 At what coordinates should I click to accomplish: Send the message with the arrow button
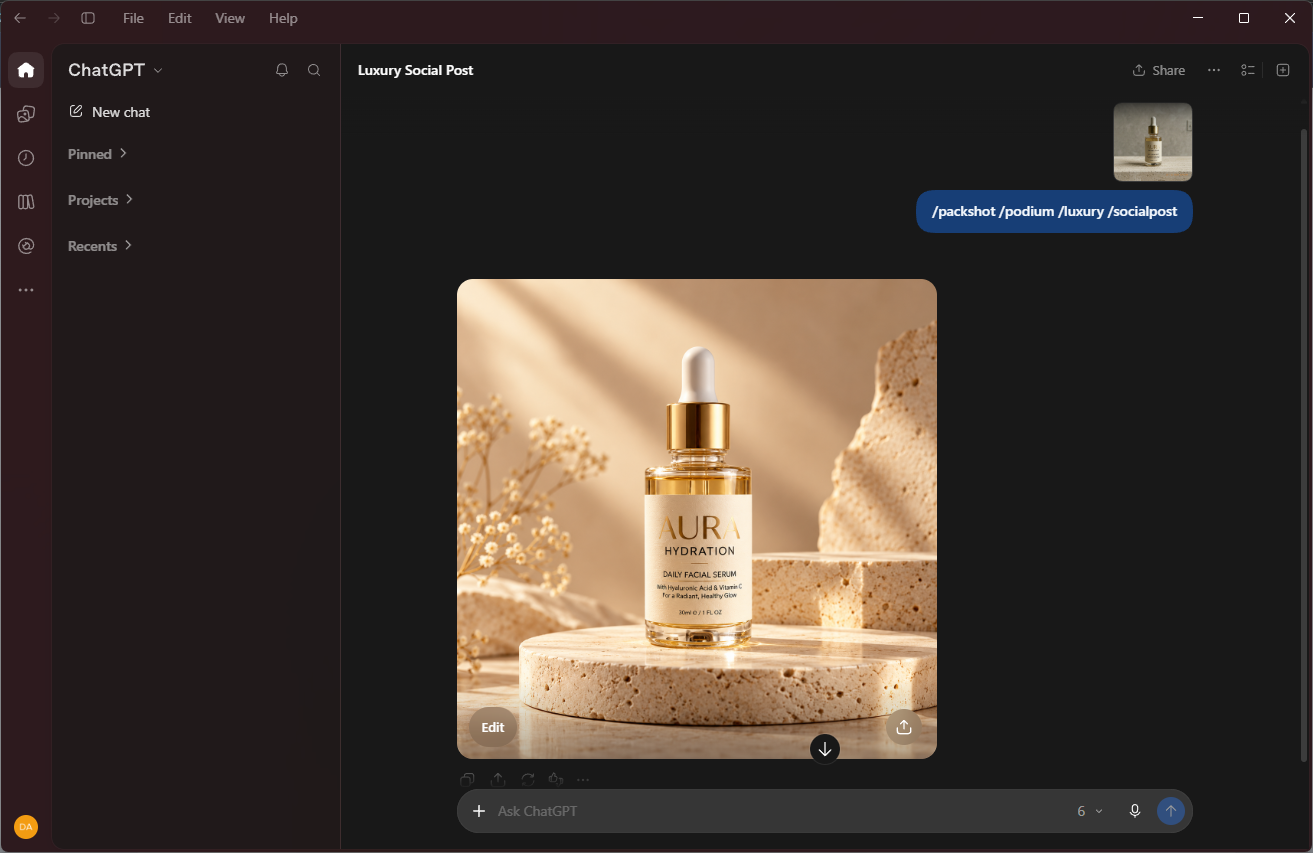tap(1171, 811)
